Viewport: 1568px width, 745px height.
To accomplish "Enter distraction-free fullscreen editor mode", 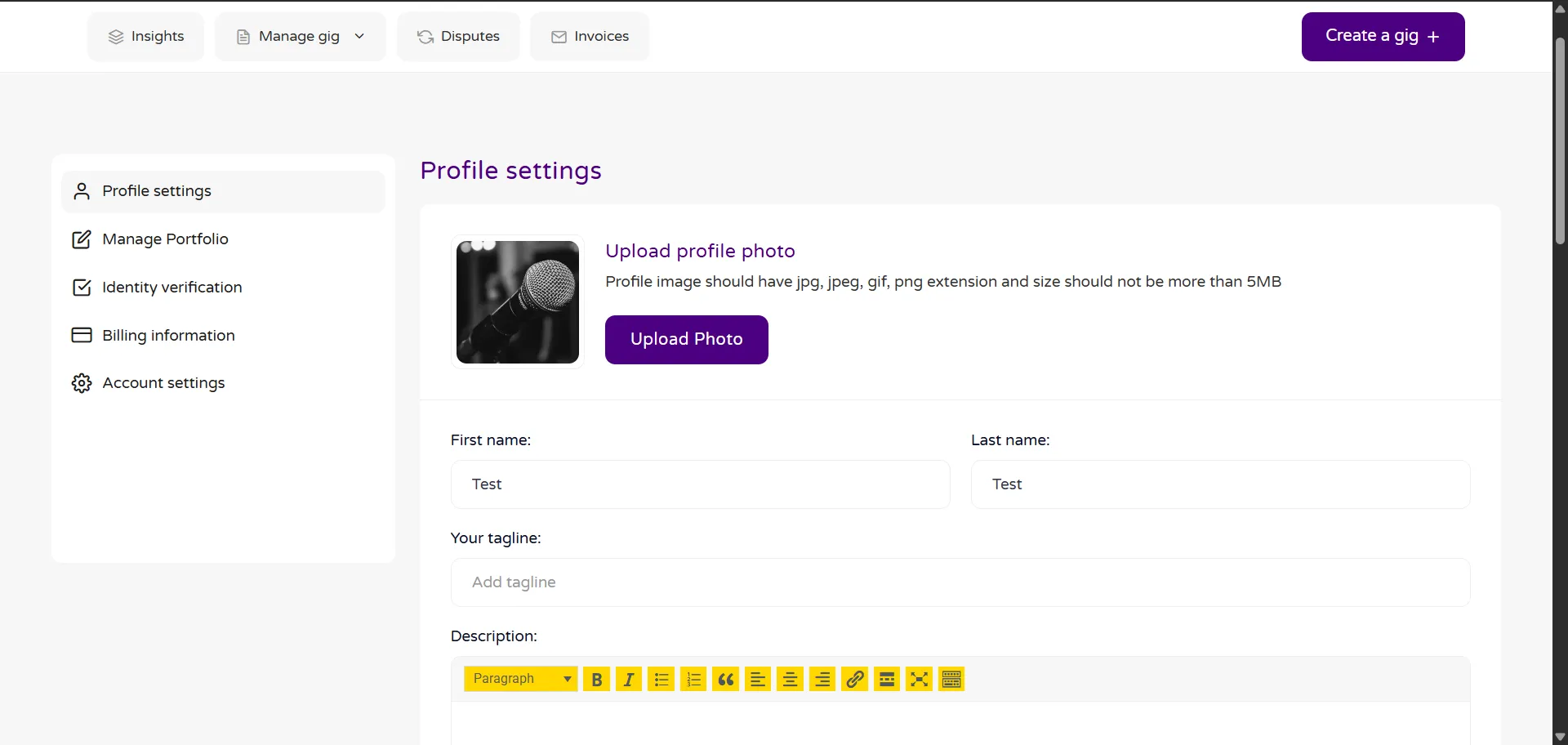I will [x=919, y=679].
